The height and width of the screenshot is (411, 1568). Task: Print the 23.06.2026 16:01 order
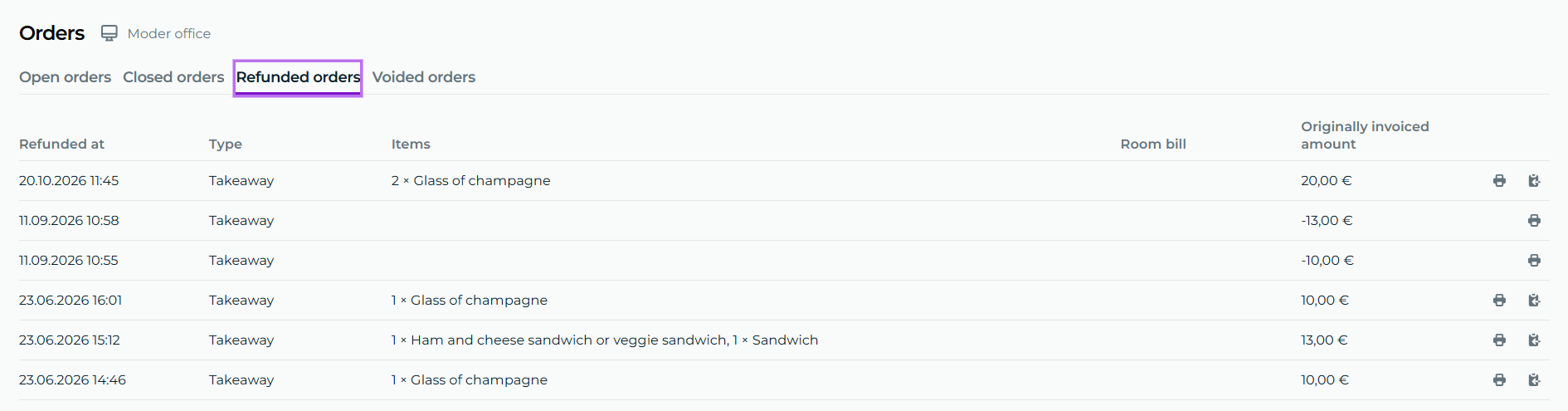(x=1499, y=301)
